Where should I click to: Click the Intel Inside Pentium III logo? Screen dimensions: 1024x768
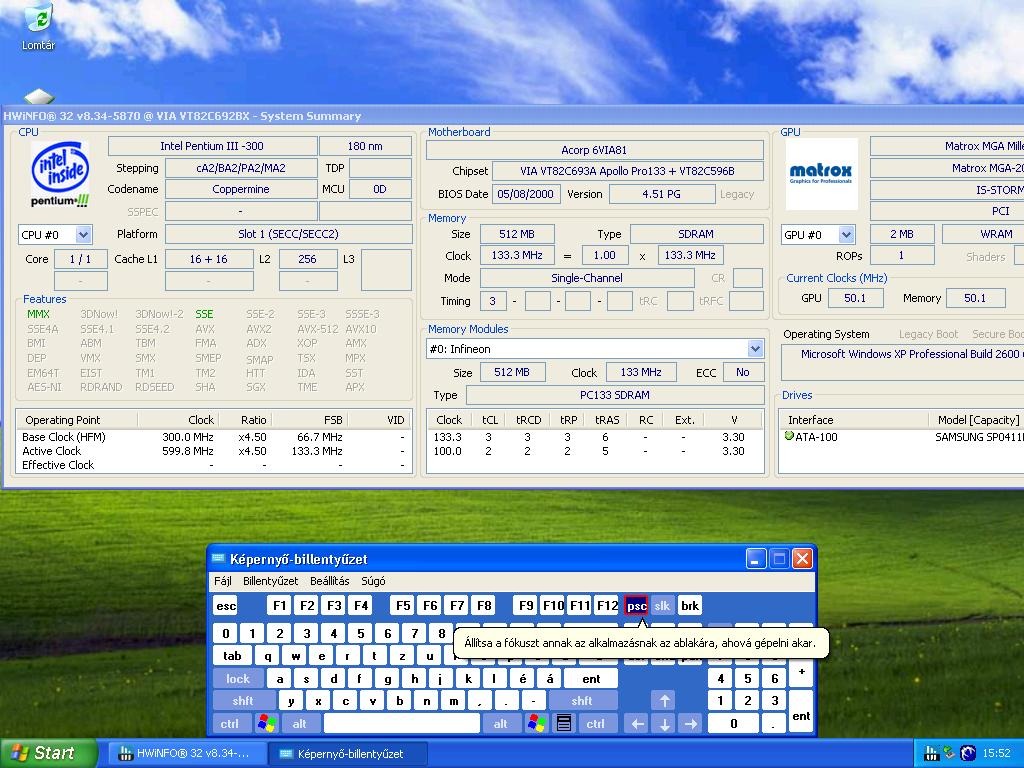click(x=60, y=174)
